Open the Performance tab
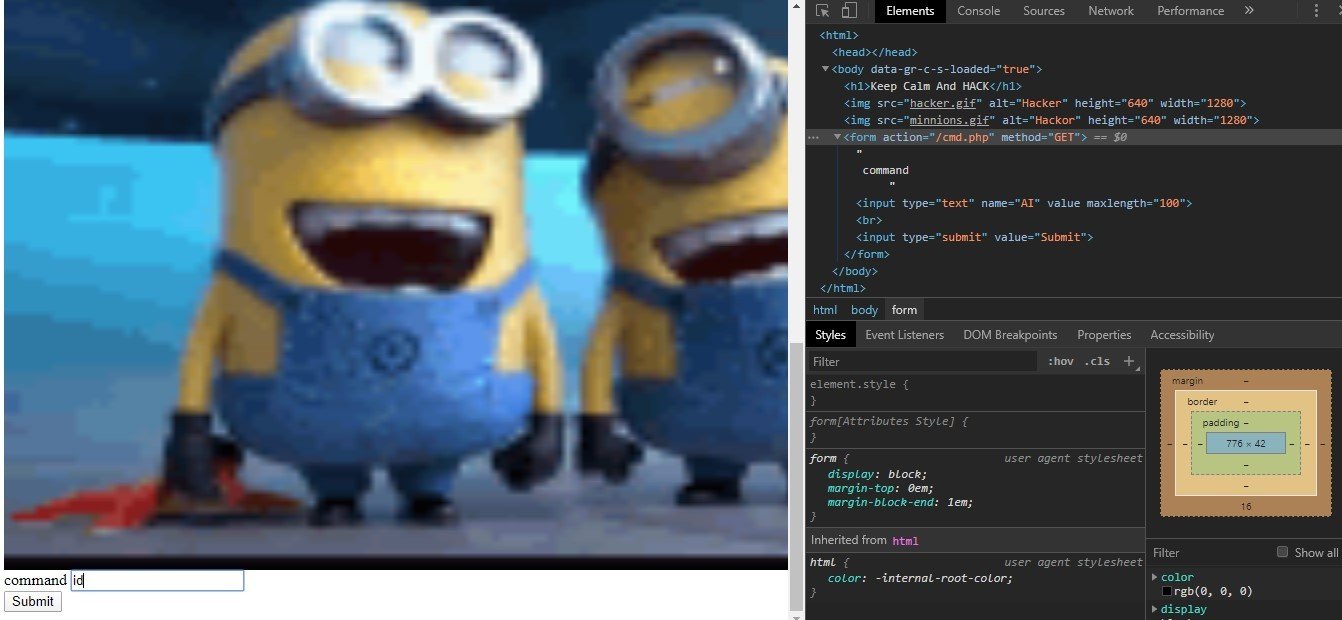 1190,11
